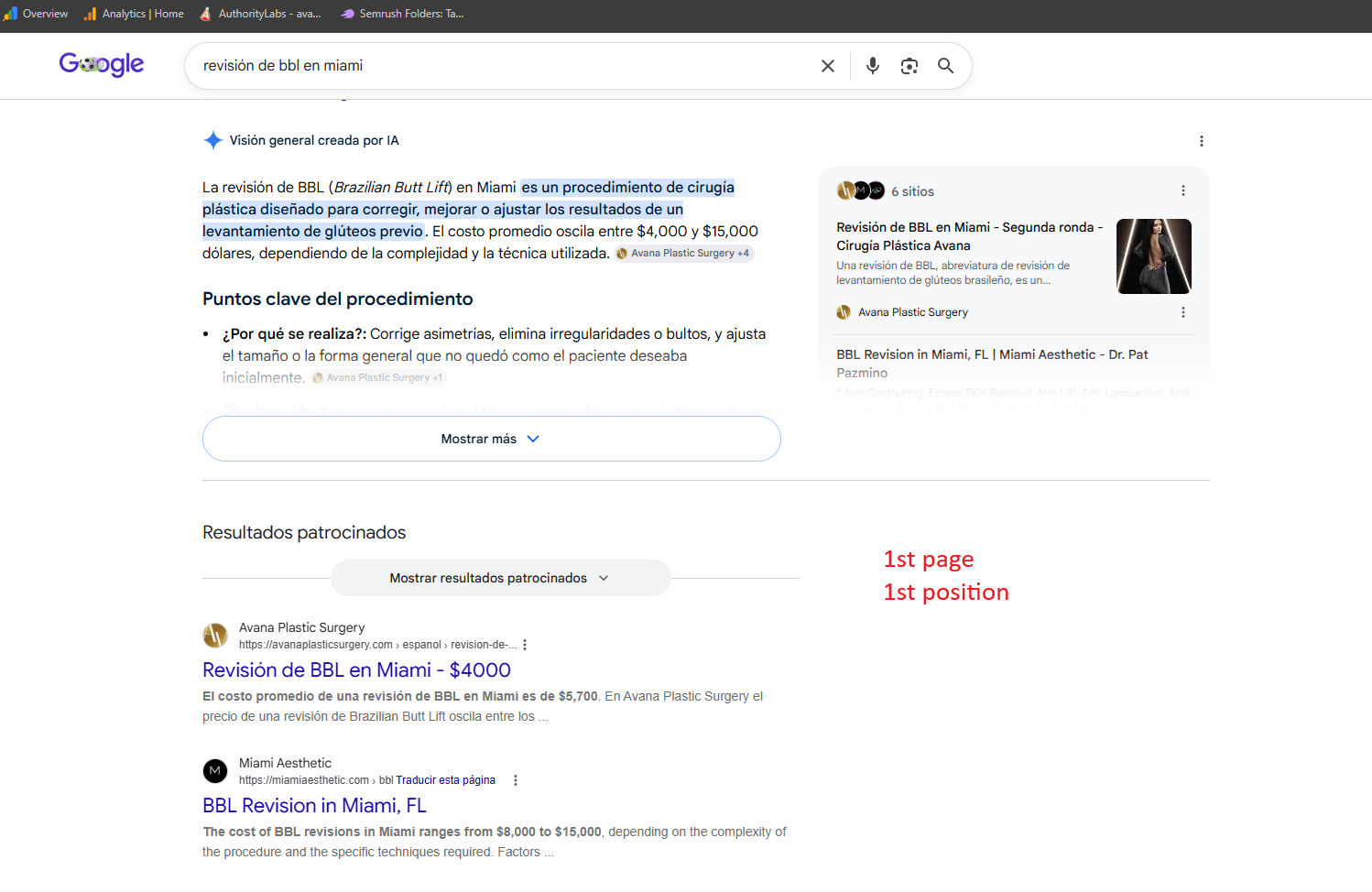Open three-dot menu next to Miami Aesthetic URL
Image resolution: width=1372 pixels, height=892 pixels.
pyautogui.click(x=516, y=780)
